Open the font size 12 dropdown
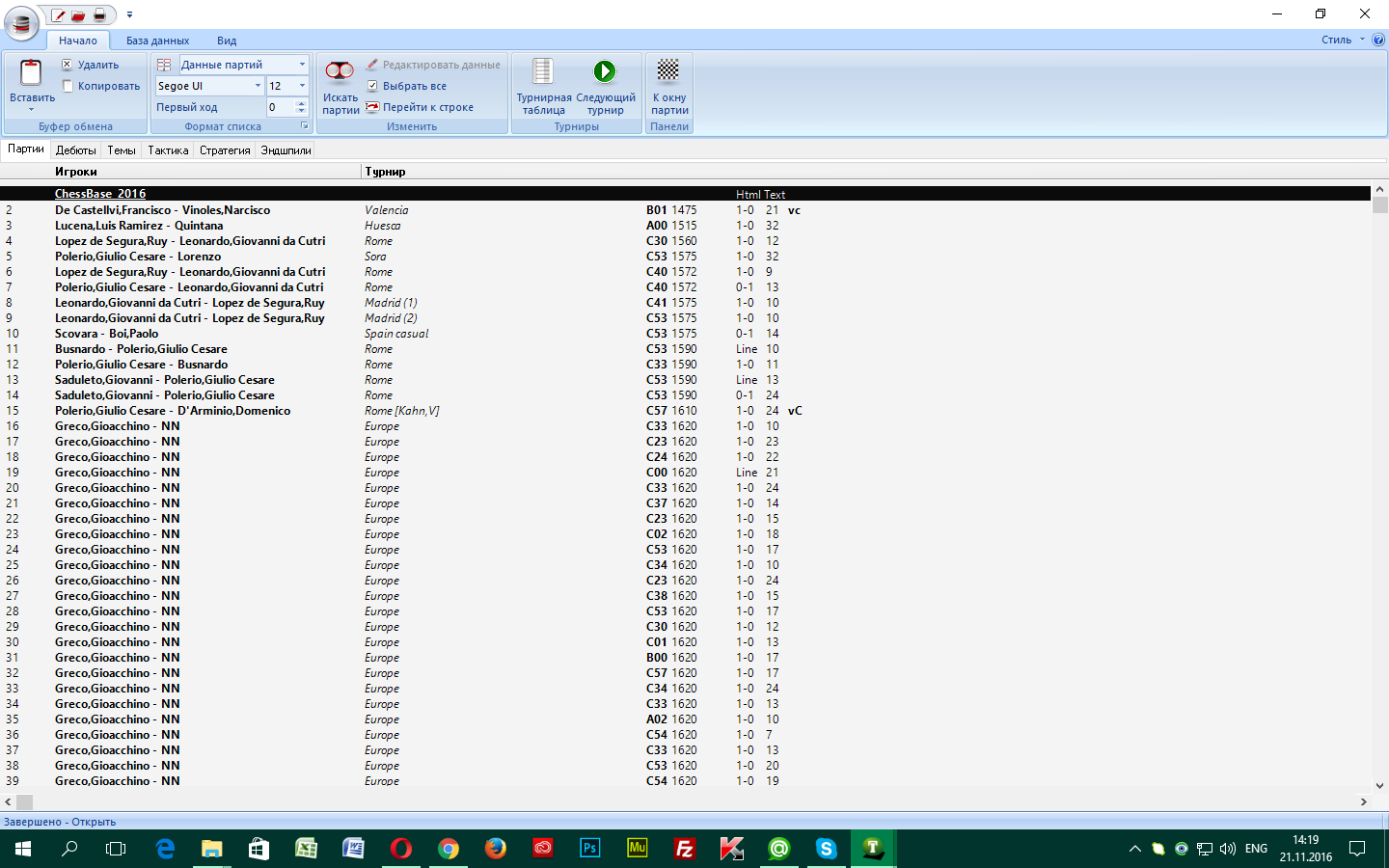This screenshot has height=868, width=1389. click(x=302, y=86)
